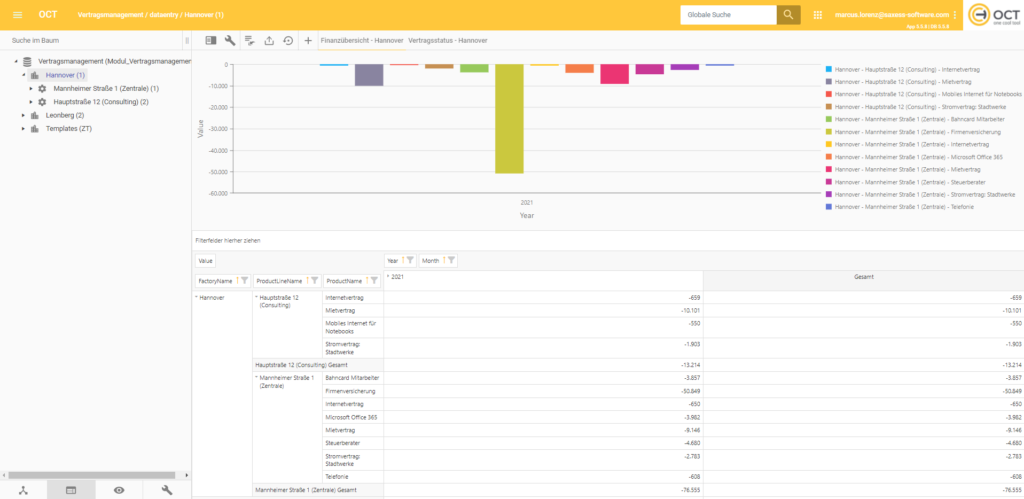Click the history restore icon in toolbar

pyautogui.click(x=288, y=41)
